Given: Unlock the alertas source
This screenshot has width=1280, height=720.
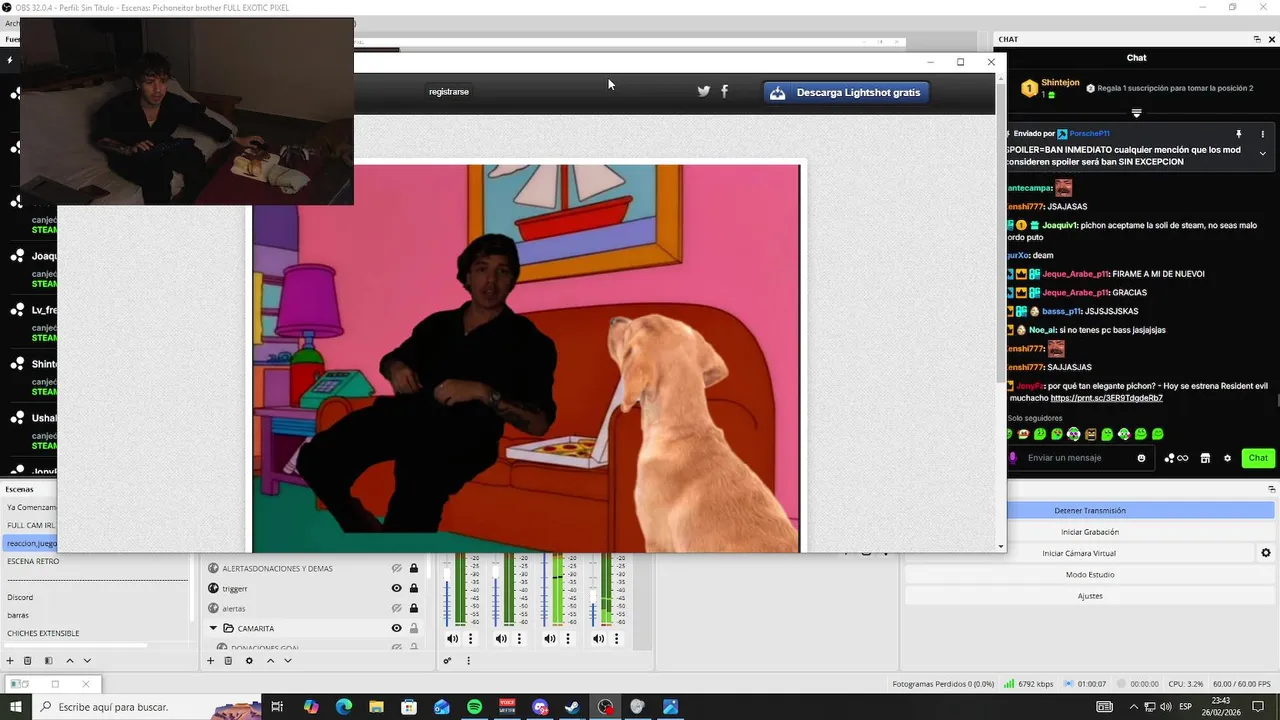Looking at the screenshot, I should coord(414,608).
